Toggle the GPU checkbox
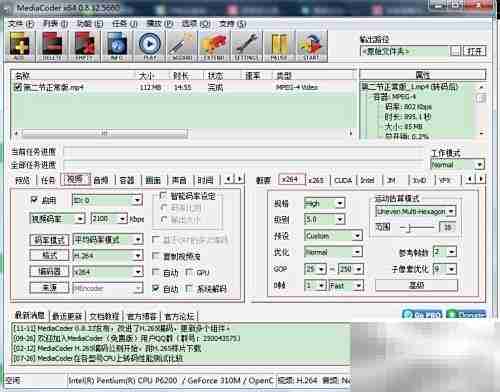Viewport: 500px width, 392px height. click(189, 272)
